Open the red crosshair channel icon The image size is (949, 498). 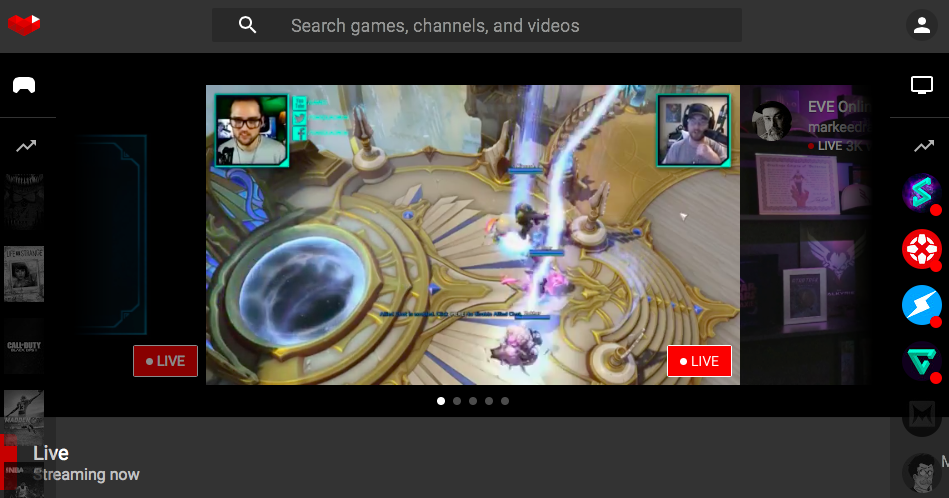pyautogui.click(x=921, y=249)
